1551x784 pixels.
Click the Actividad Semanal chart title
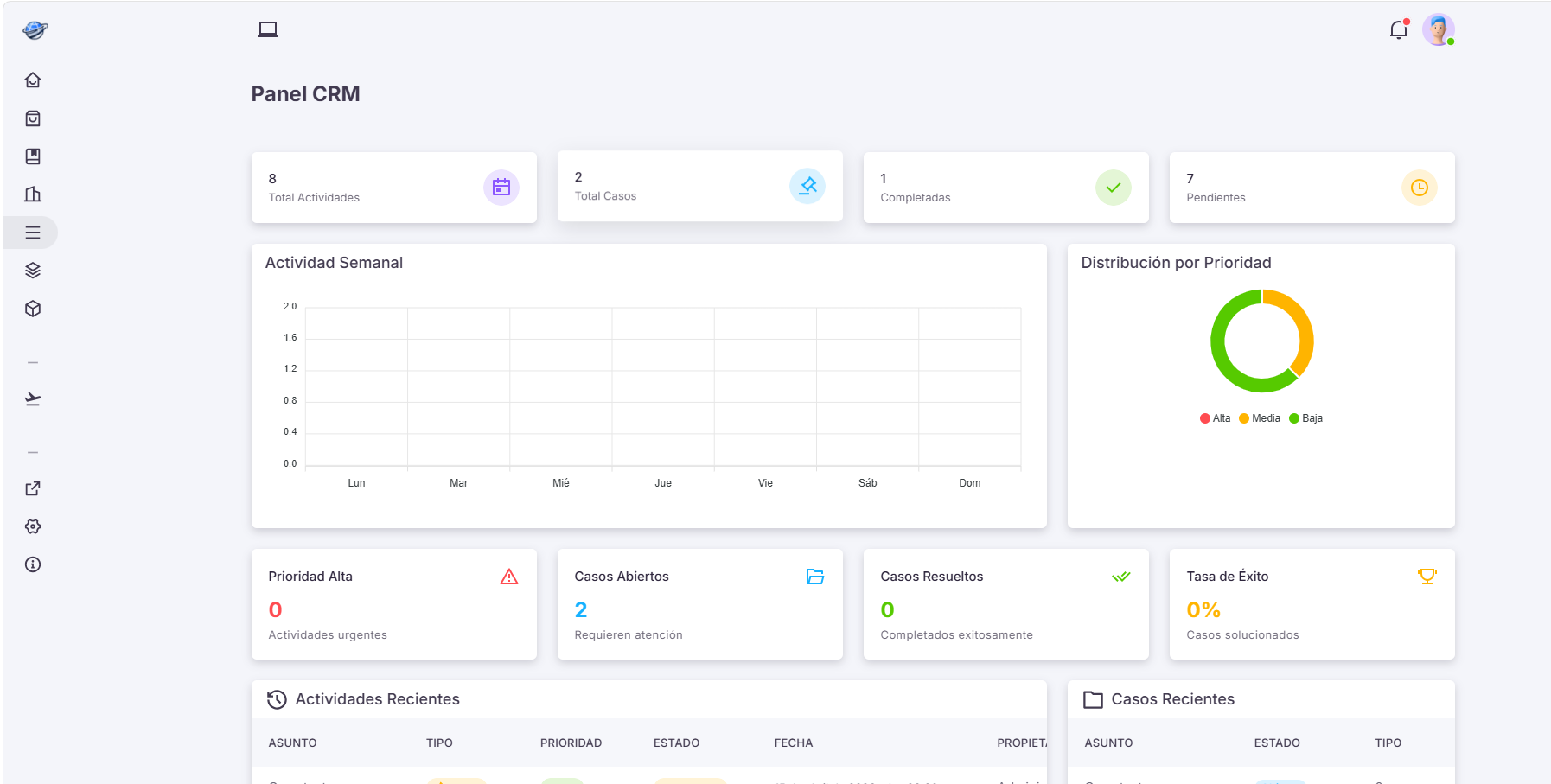pos(334,263)
